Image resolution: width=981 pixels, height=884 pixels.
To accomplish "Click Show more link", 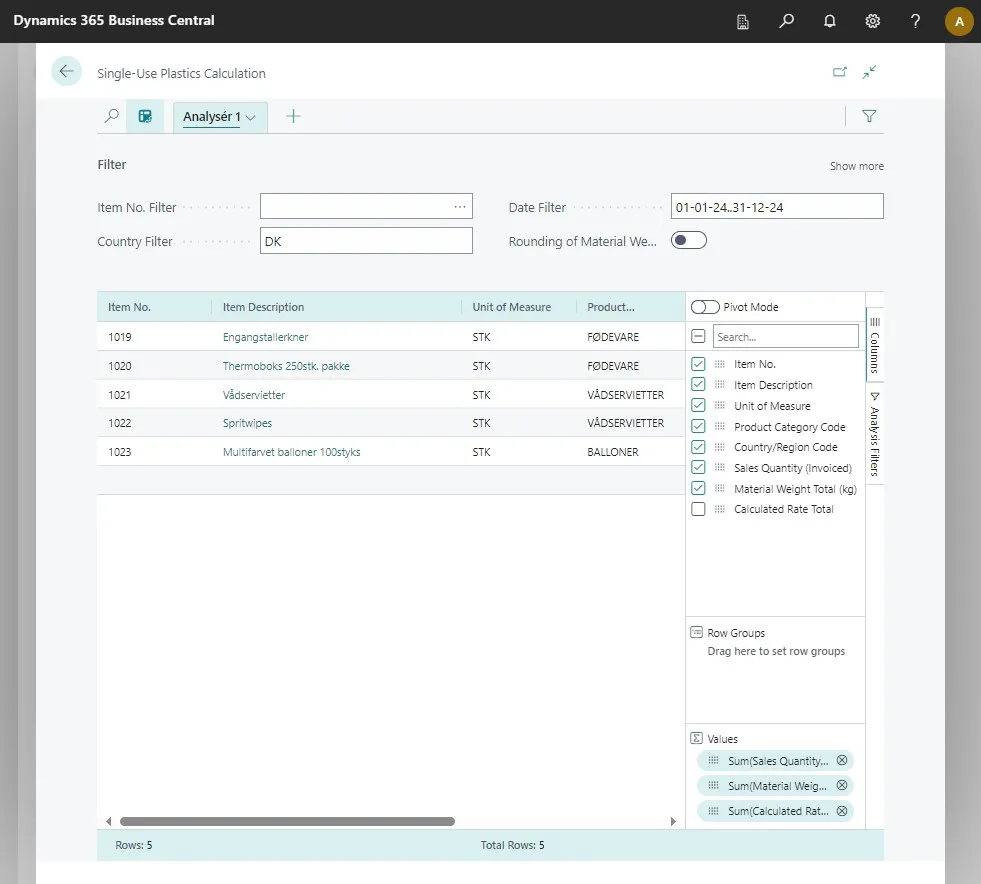I will [856, 166].
